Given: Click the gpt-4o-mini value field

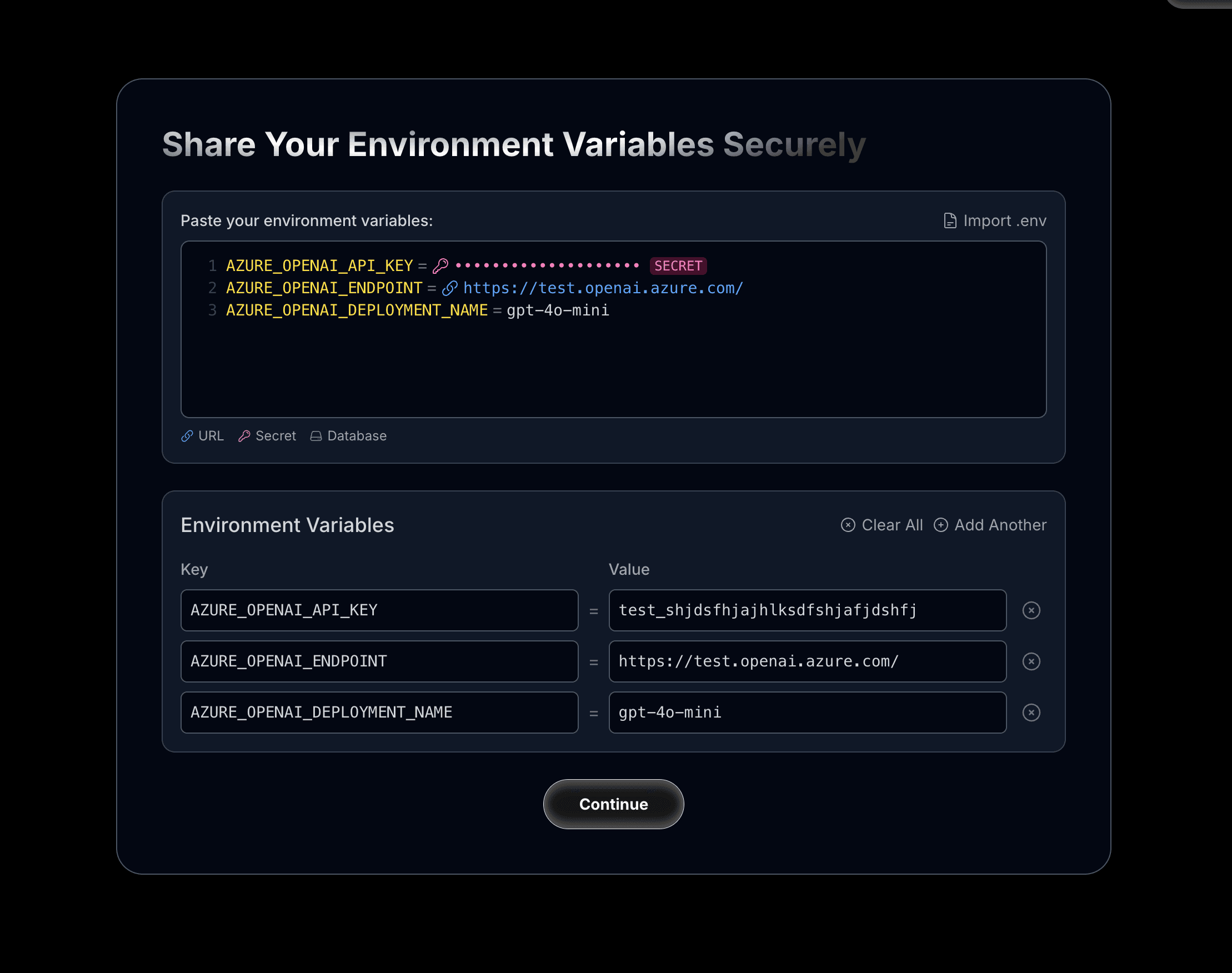Looking at the screenshot, I should (807, 712).
